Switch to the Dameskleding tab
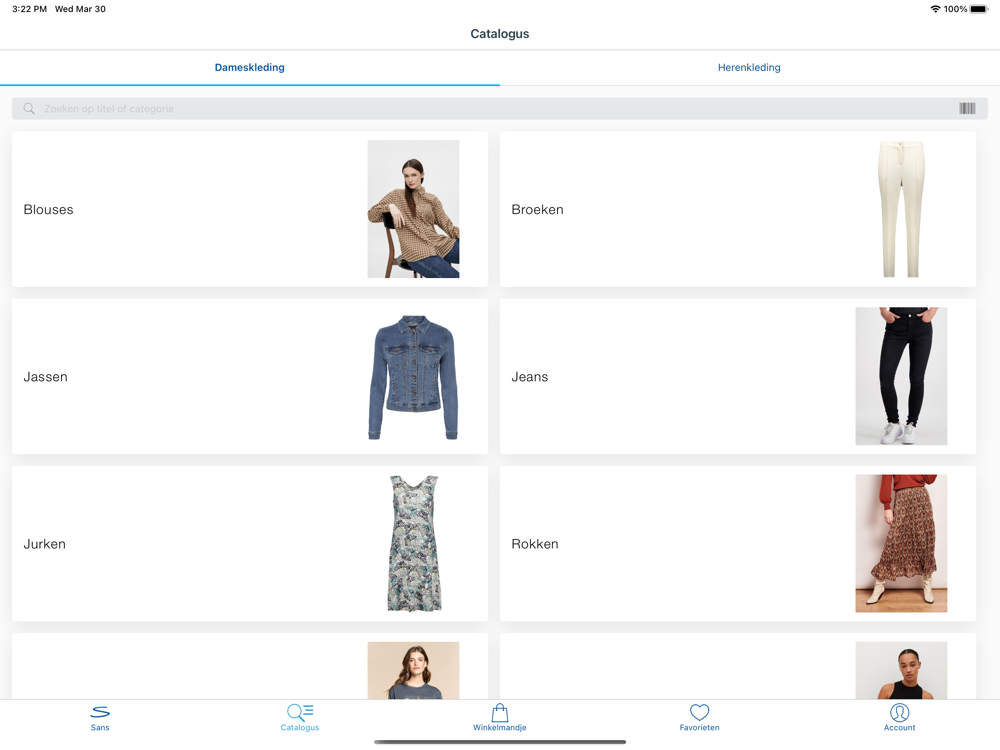 249,68
